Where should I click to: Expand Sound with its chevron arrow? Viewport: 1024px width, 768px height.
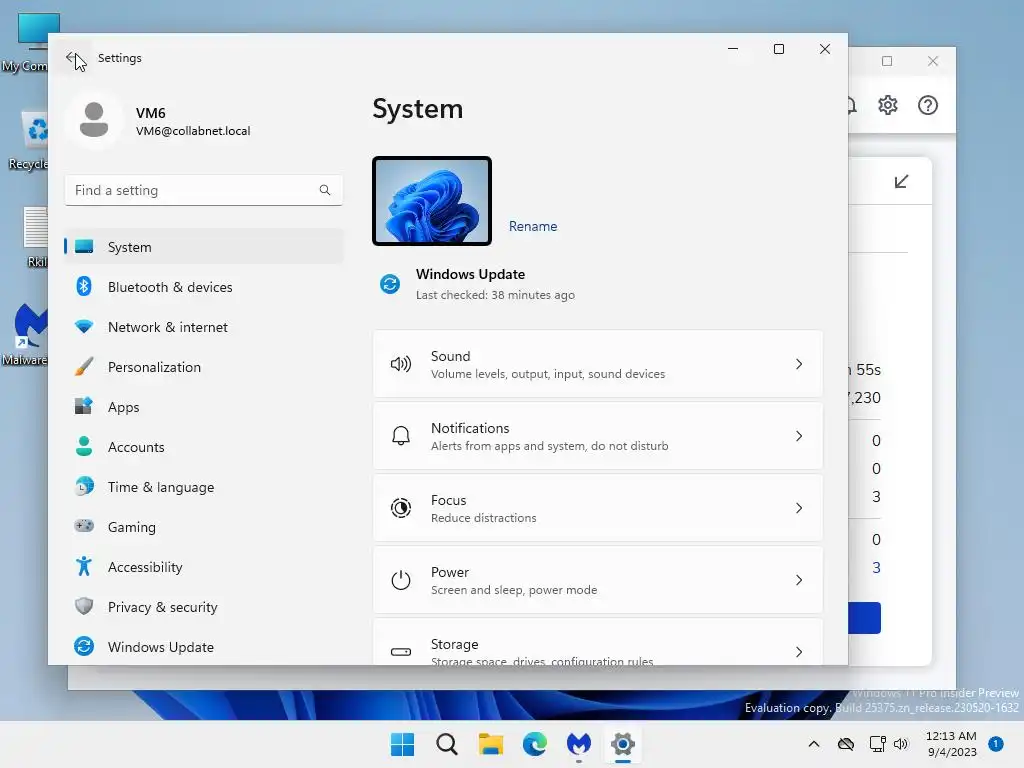(799, 364)
